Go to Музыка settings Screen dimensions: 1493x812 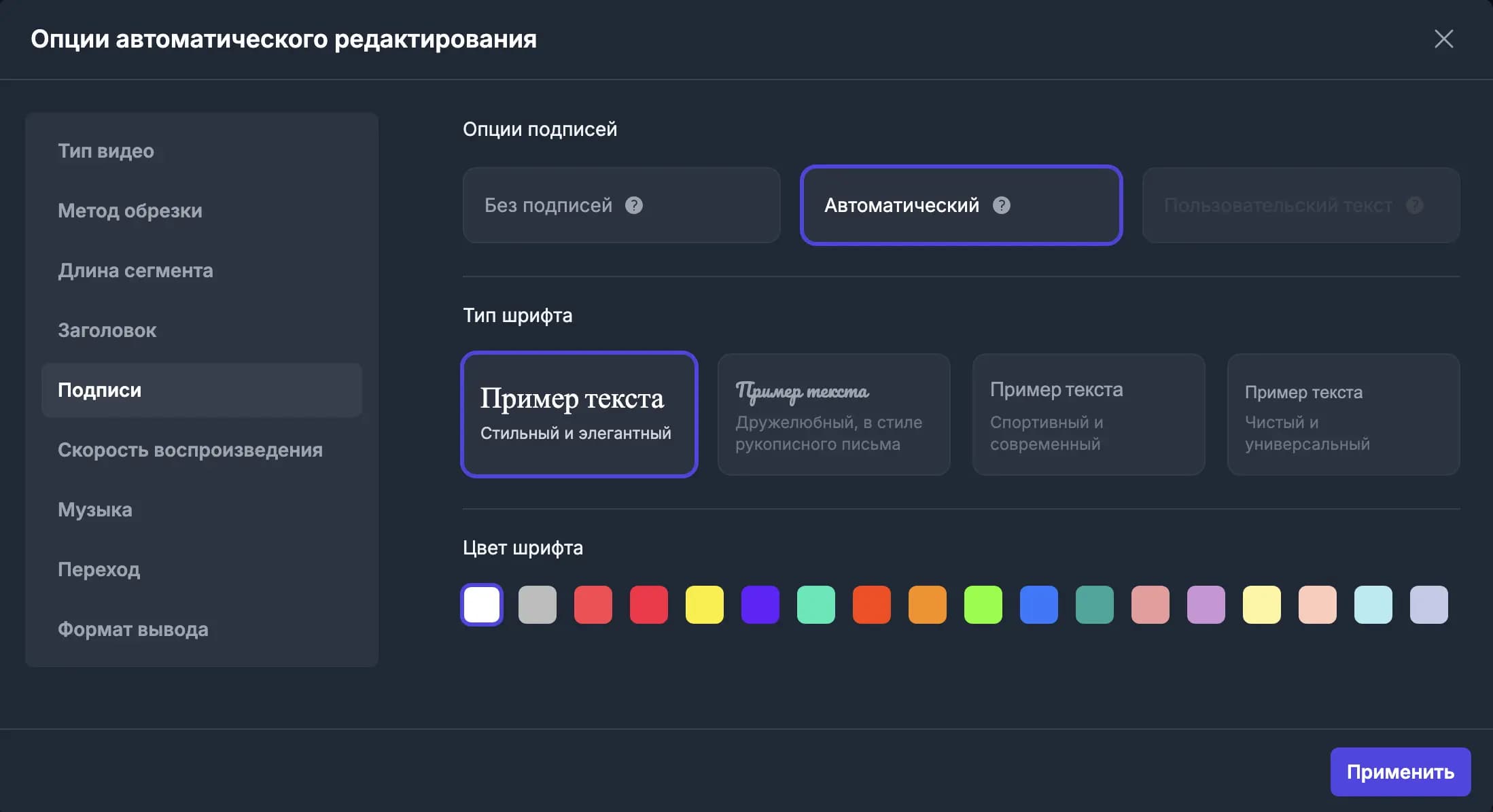click(x=95, y=510)
